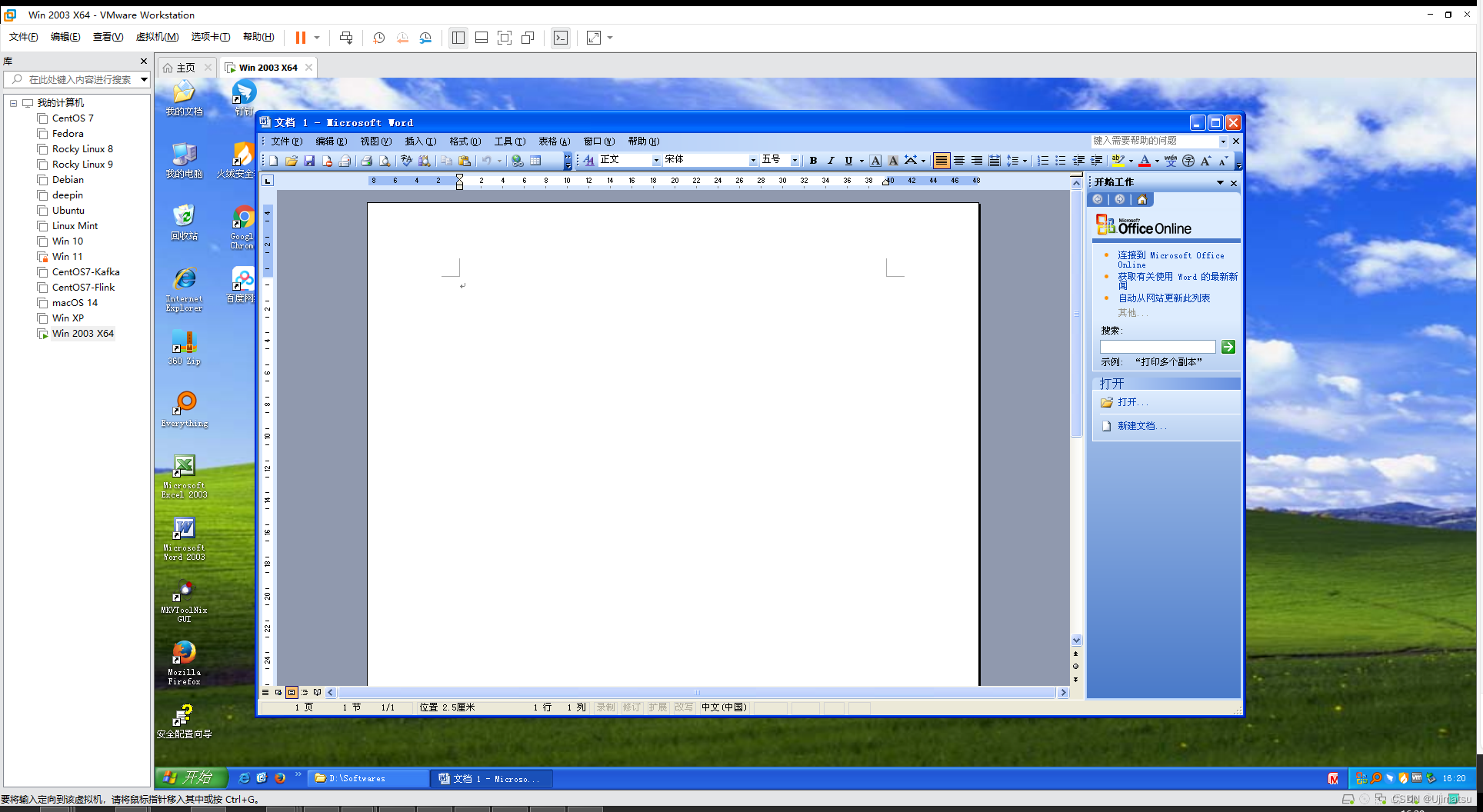Image resolution: width=1483 pixels, height=812 pixels.
Task: Click 自动从网站更新此列表 link
Action: pos(1164,298)
